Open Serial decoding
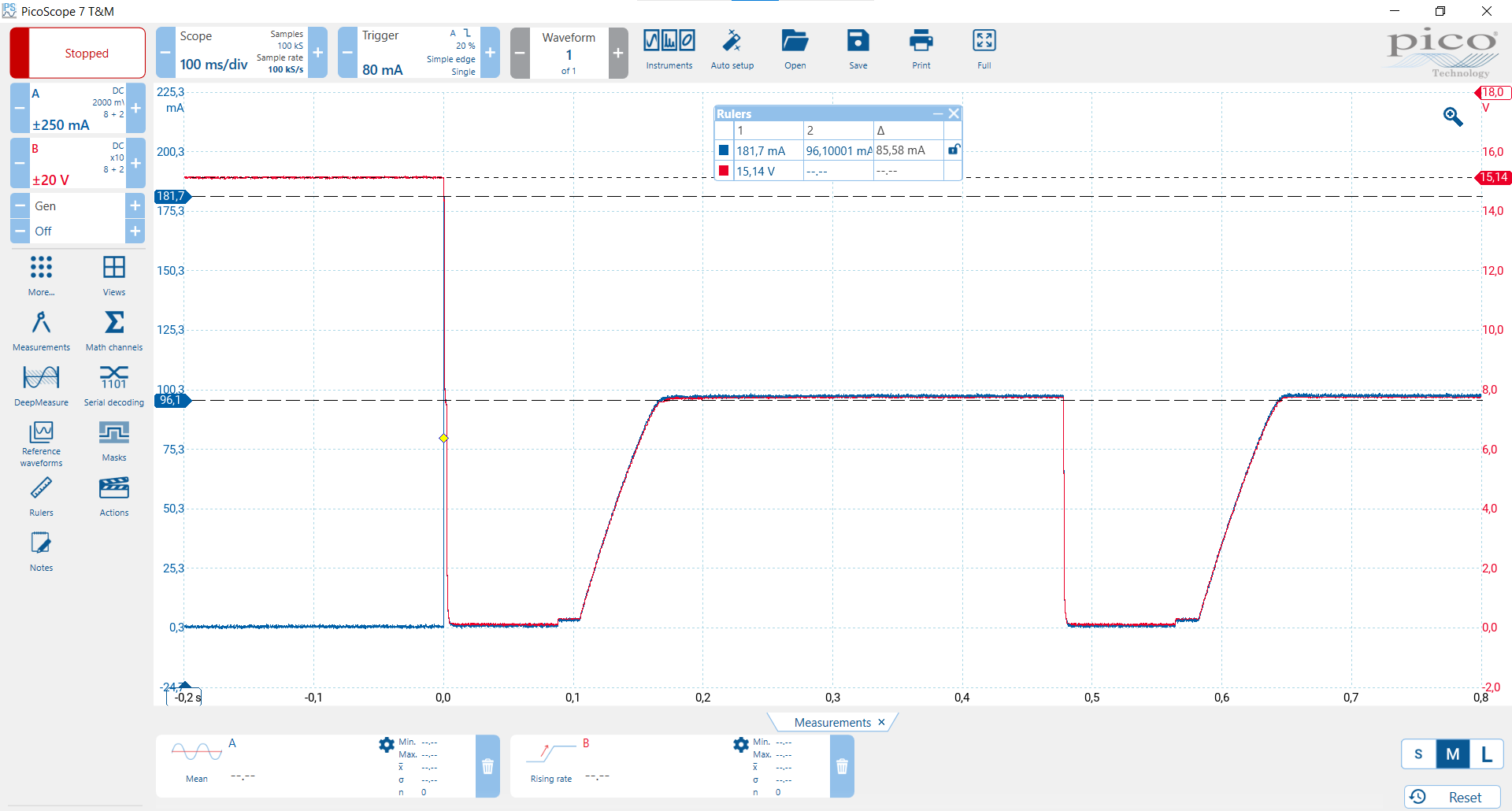1512x811 pixels. click(x=114, y=386)
